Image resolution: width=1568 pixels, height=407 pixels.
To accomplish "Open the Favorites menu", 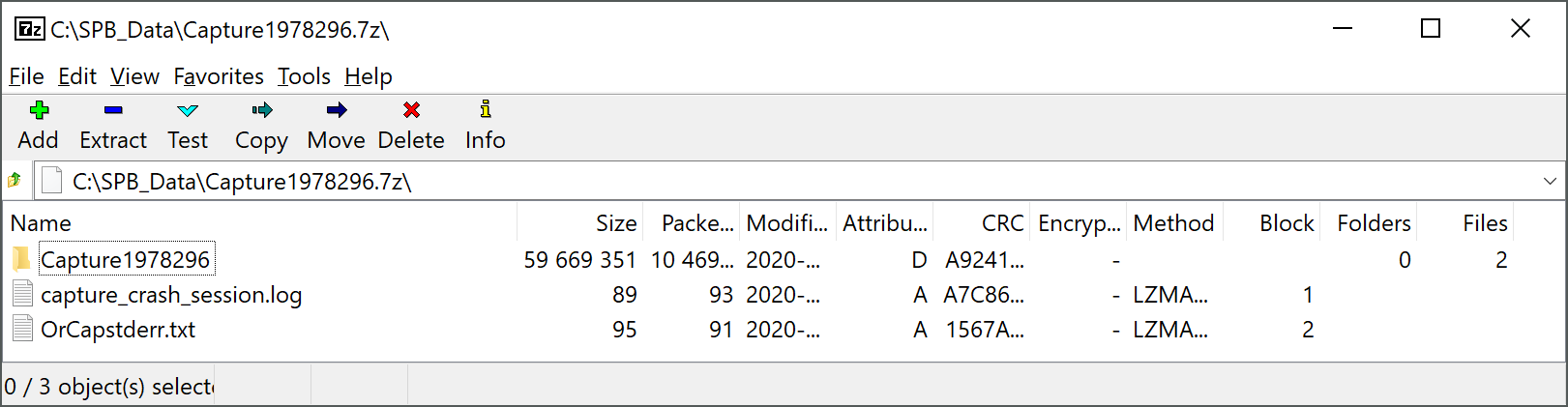I will [x=219, y=76].
